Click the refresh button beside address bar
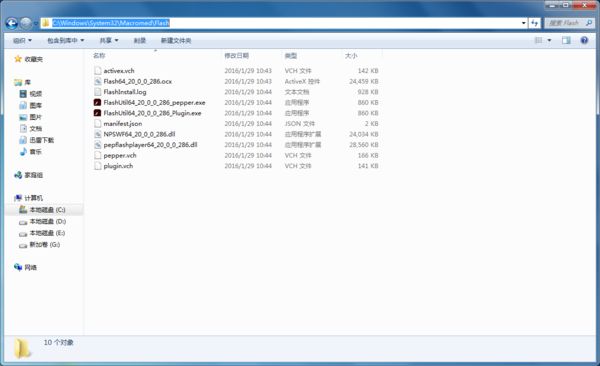The image size is (600, 366). point(535,23)
